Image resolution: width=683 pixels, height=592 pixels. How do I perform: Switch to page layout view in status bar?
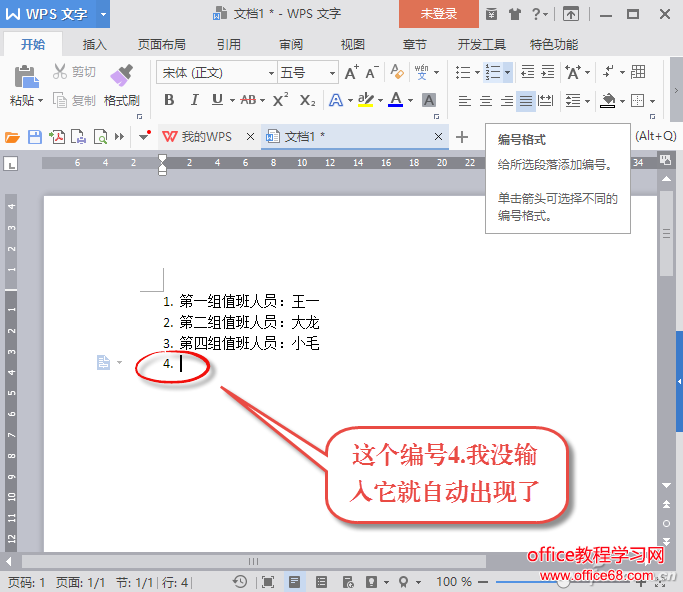pos(294,582)
